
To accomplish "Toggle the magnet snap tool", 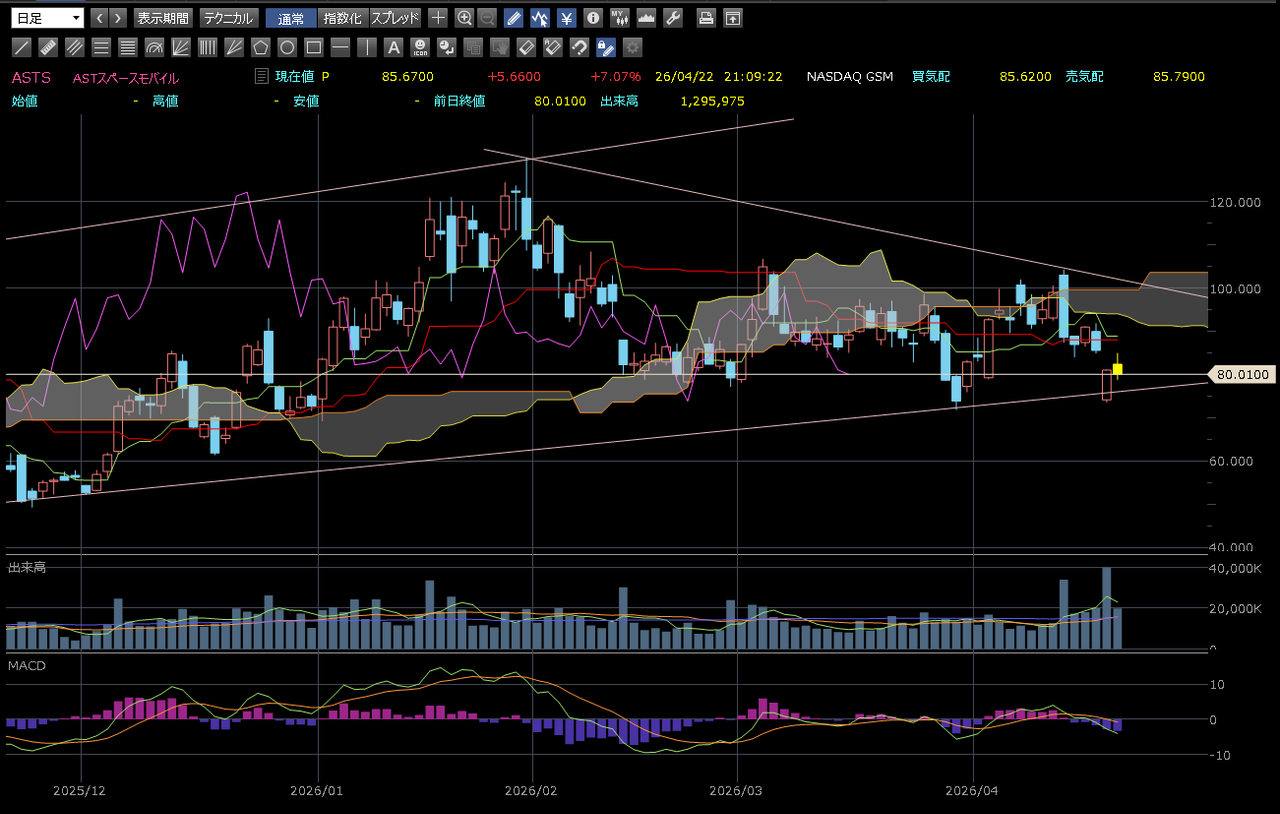I will tap(579, 47).
